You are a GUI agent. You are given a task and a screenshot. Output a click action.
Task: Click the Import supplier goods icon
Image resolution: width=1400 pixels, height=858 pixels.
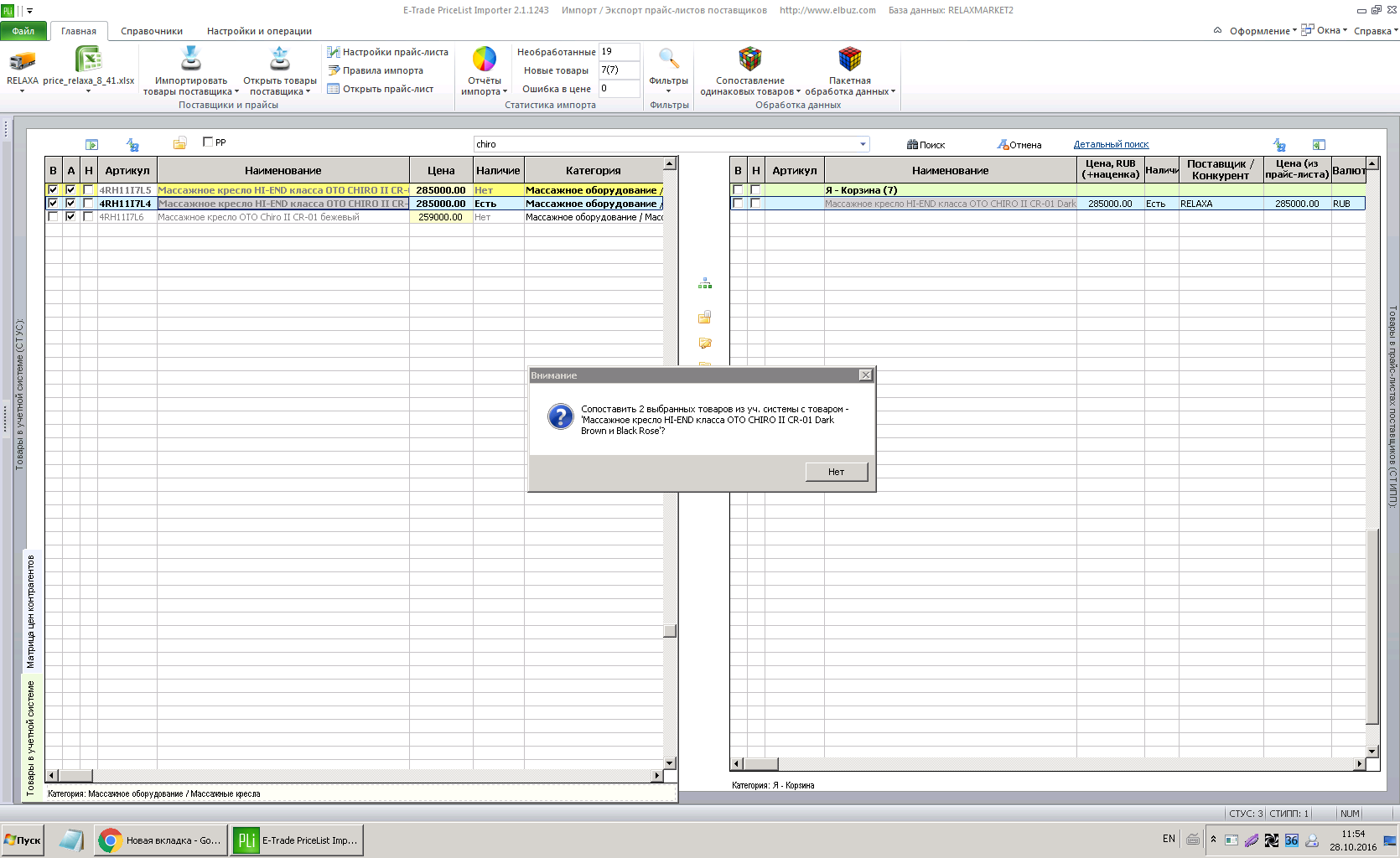point(191,59)
